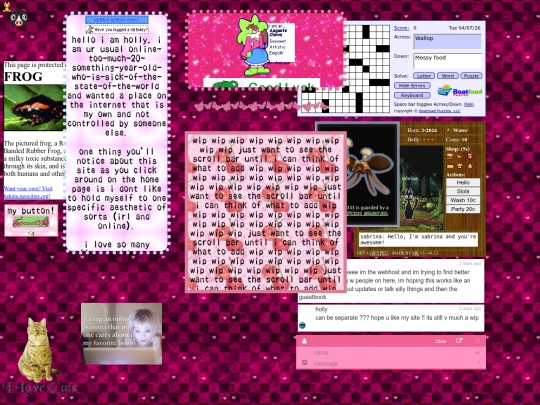
Task: Click Wash 10c pet action
Action: click(x=463, y=200)
